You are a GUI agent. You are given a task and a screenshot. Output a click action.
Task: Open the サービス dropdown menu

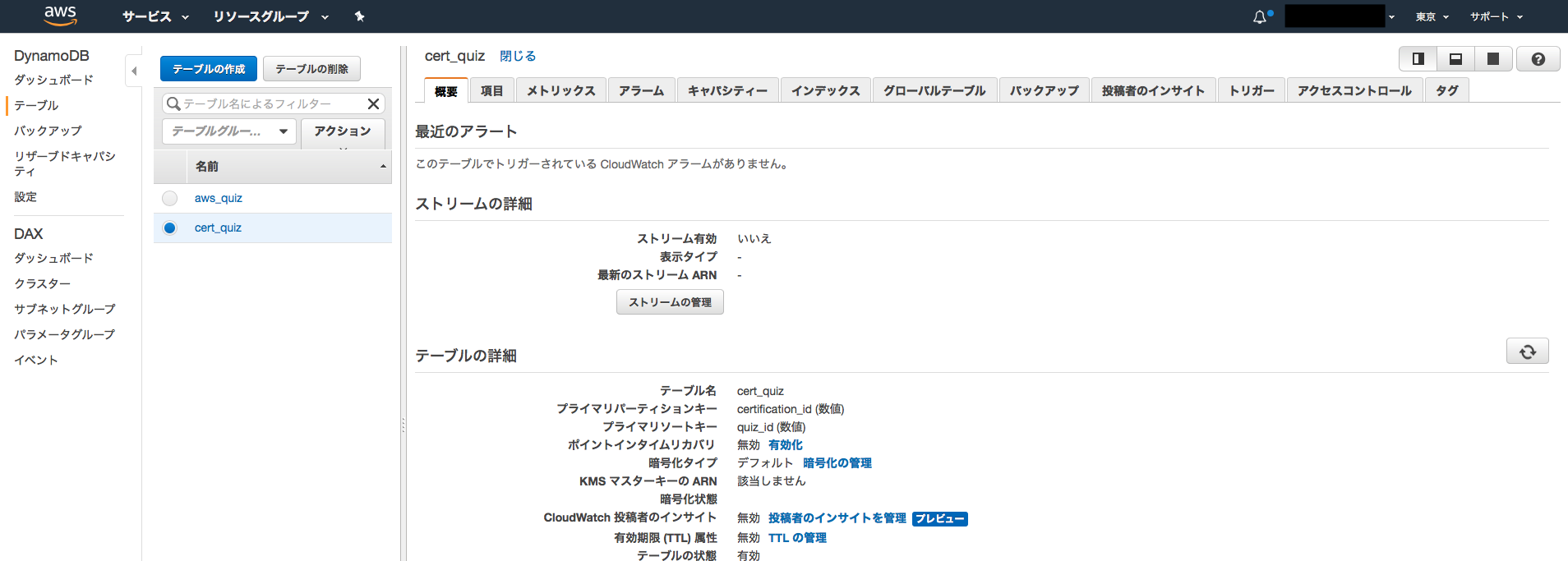click(x=155, y=16)
